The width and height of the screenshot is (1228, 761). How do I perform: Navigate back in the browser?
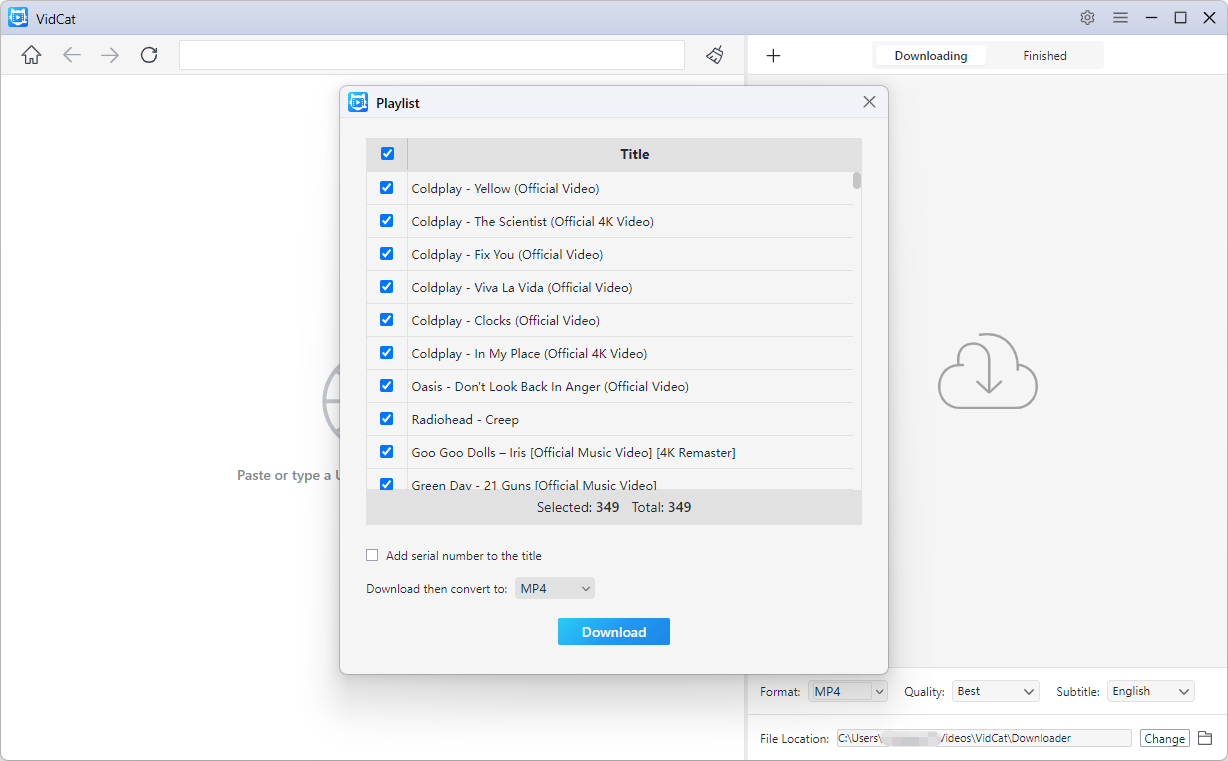point(71,55)
